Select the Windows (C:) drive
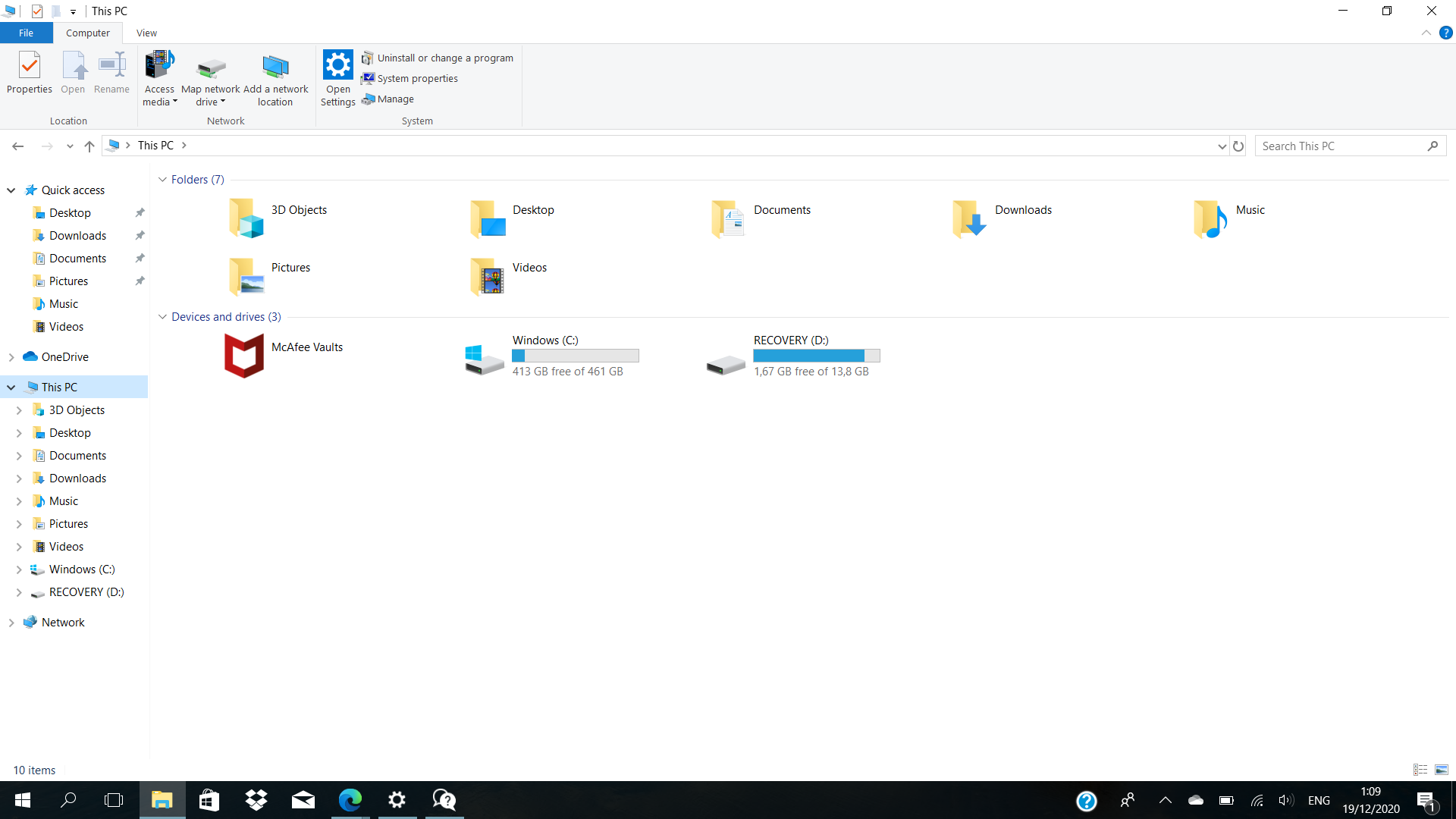This screenshot has height=819, width=1456. click(x=484, y=358)
